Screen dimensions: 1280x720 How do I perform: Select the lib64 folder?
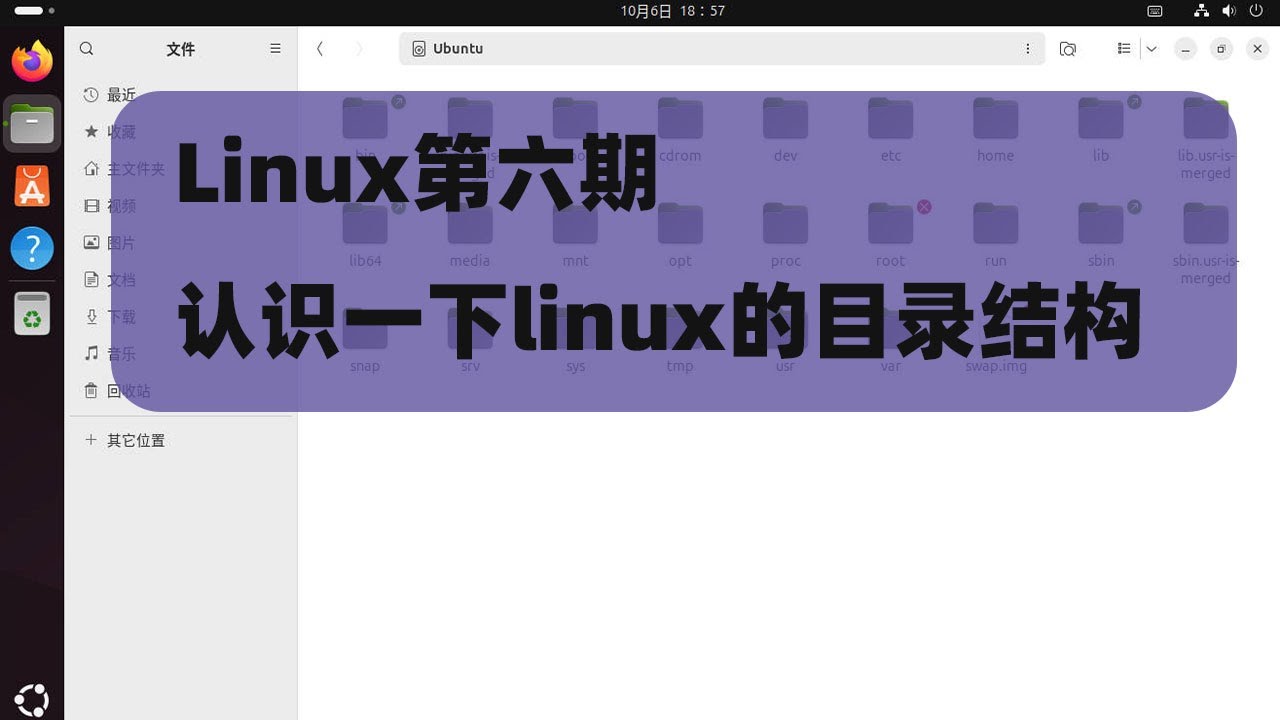[365, 236]
